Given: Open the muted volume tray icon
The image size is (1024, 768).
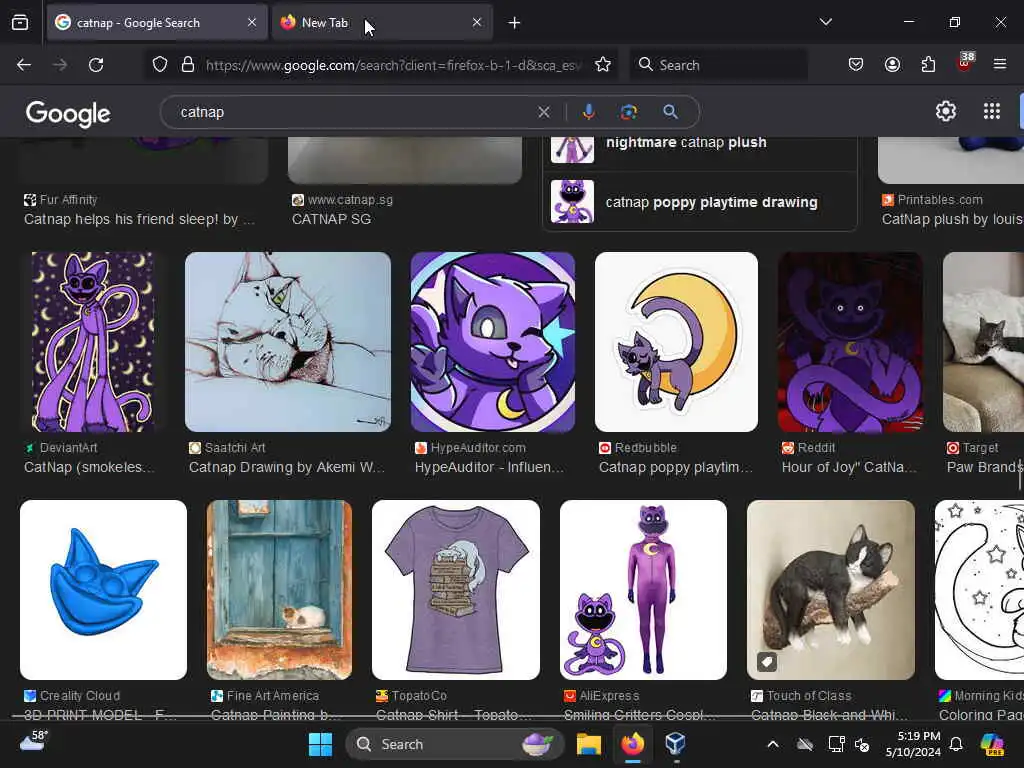Looking at the screenshot, I should tap(863, 744).
